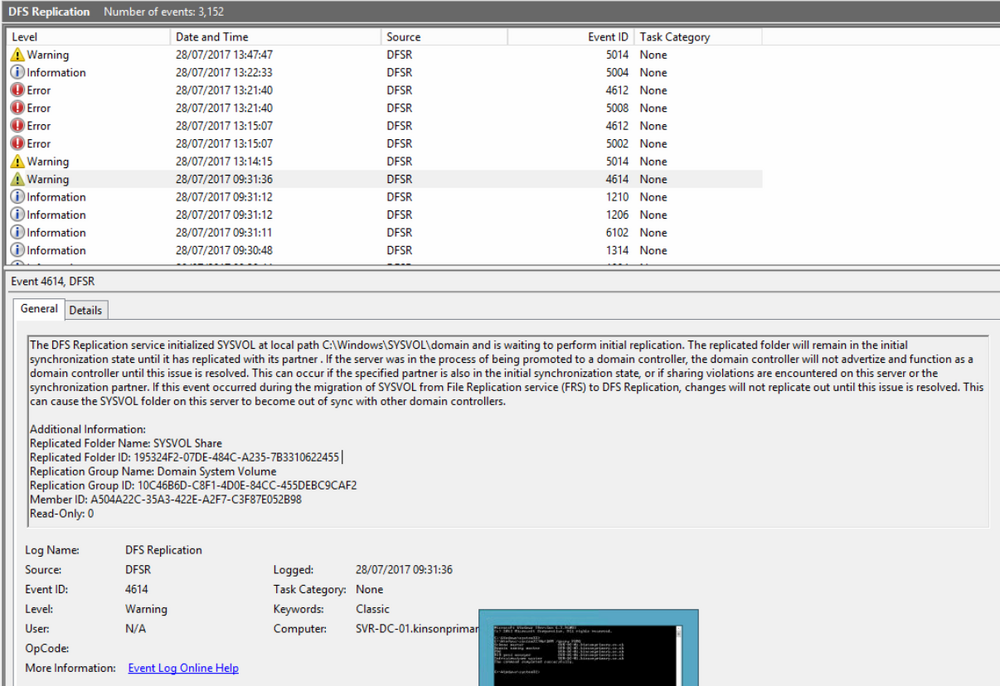Select Event ID 5008 cell
This screenshot has width=1000, height=686.
click(617, 108)
